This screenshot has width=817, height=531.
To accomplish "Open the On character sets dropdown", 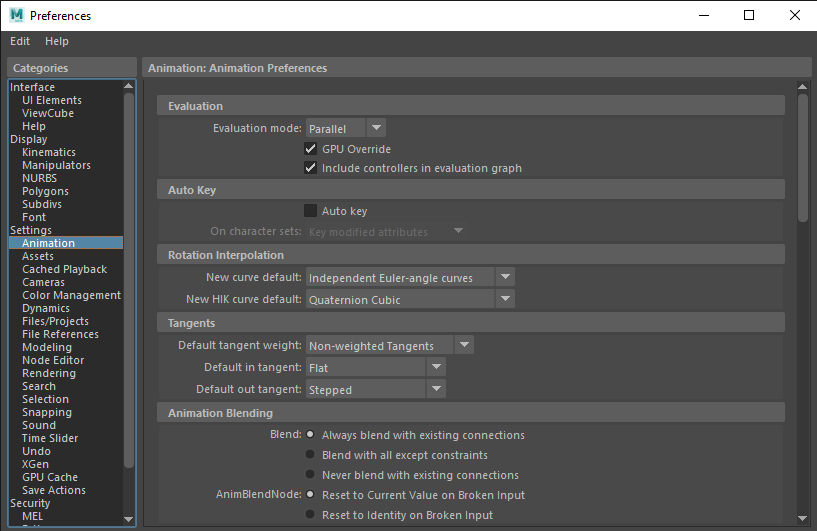I will point(386,231).
